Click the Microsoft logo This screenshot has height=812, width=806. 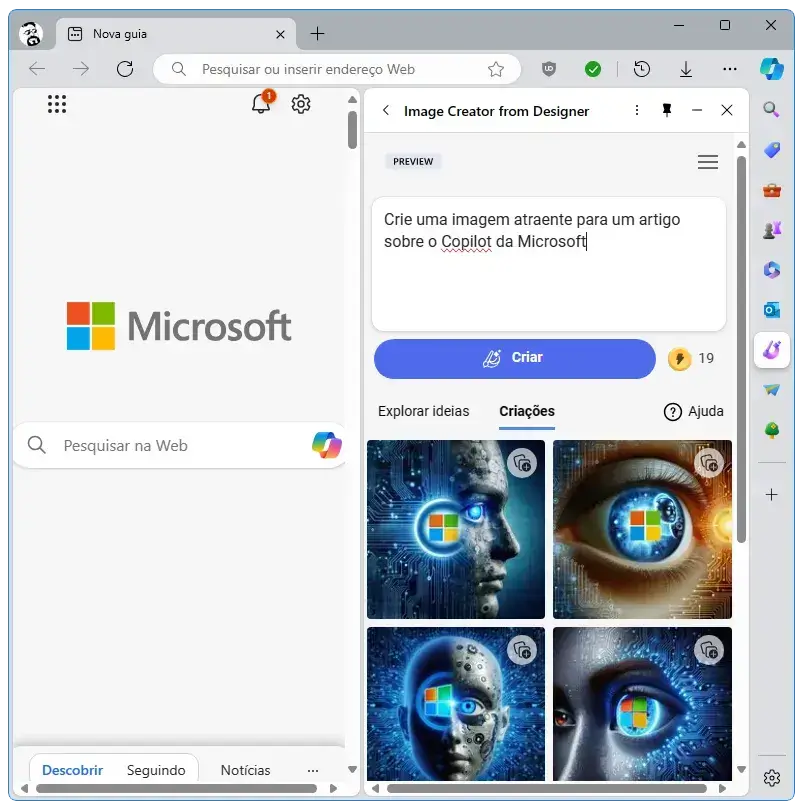(179, 326)
